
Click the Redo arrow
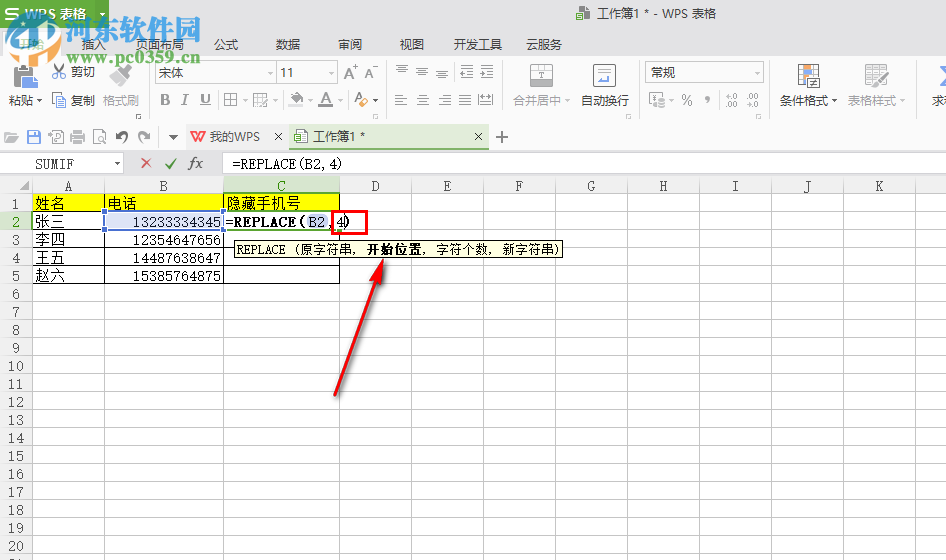coord(144,137)
